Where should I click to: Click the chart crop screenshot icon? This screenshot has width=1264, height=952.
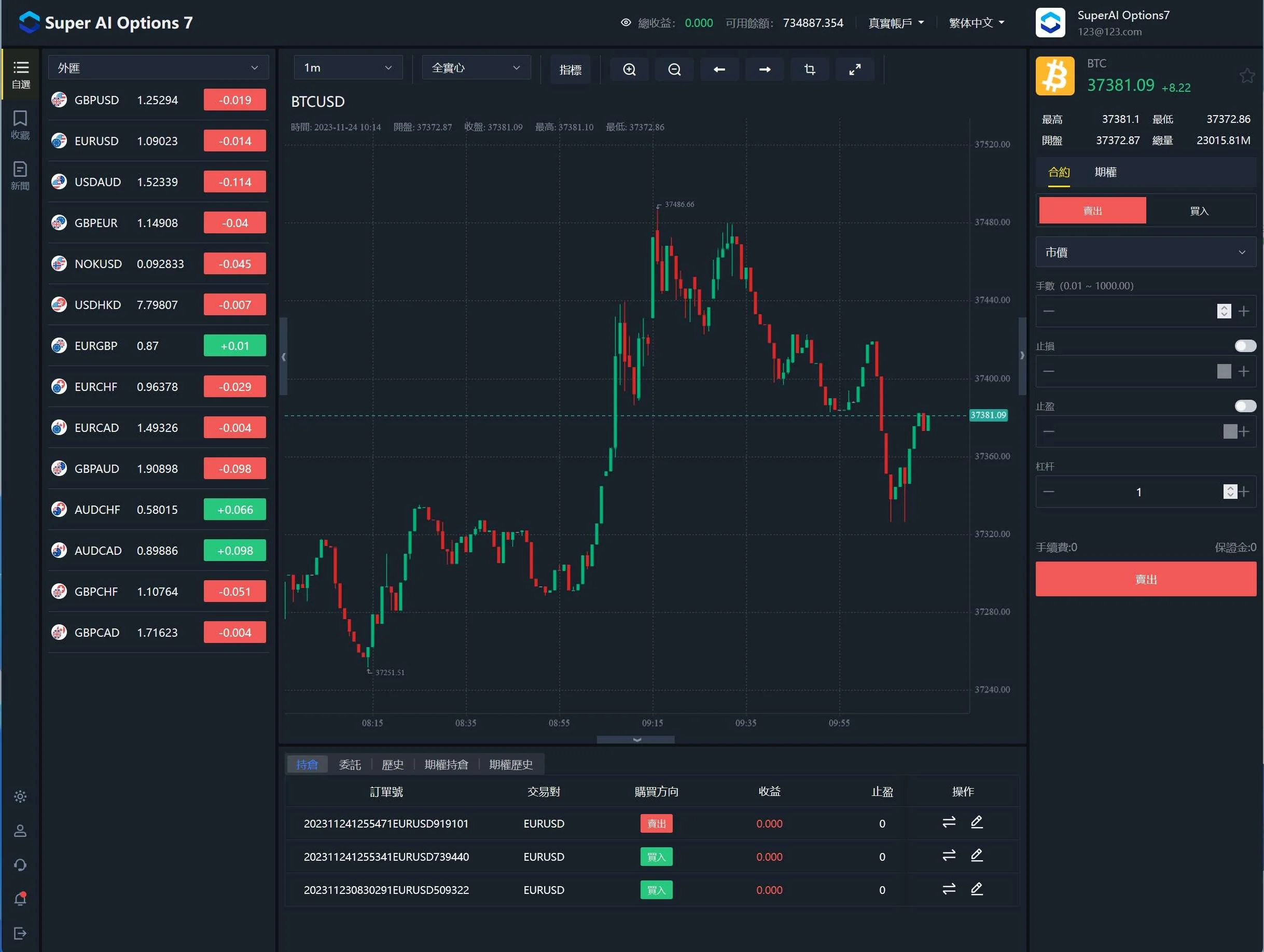click(x=809, y=69)
